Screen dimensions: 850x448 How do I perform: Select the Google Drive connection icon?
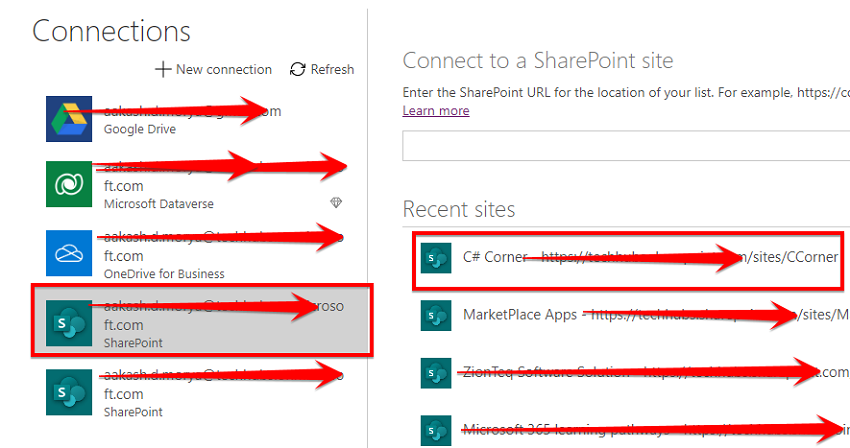coord(69,119)
